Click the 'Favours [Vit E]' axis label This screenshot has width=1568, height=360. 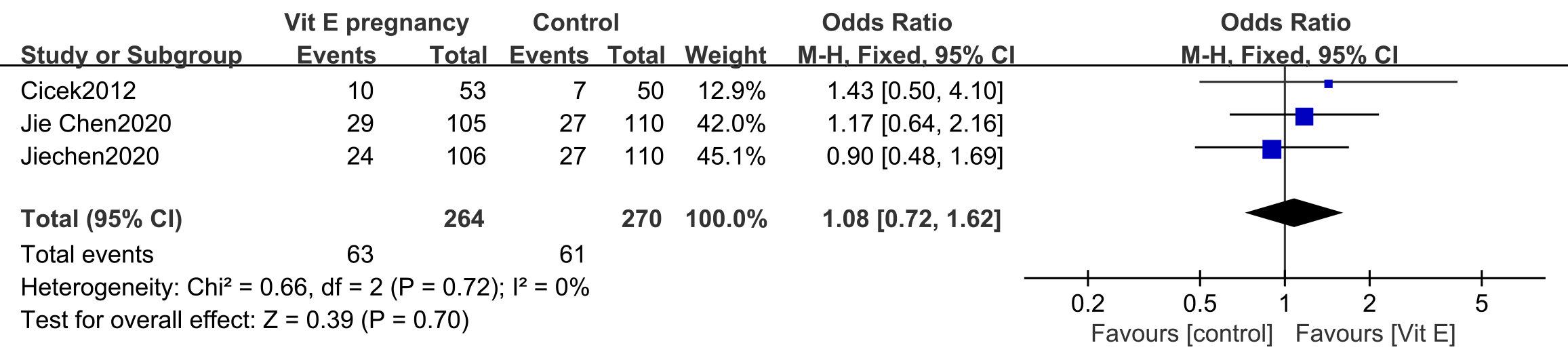click(1375, 334)
